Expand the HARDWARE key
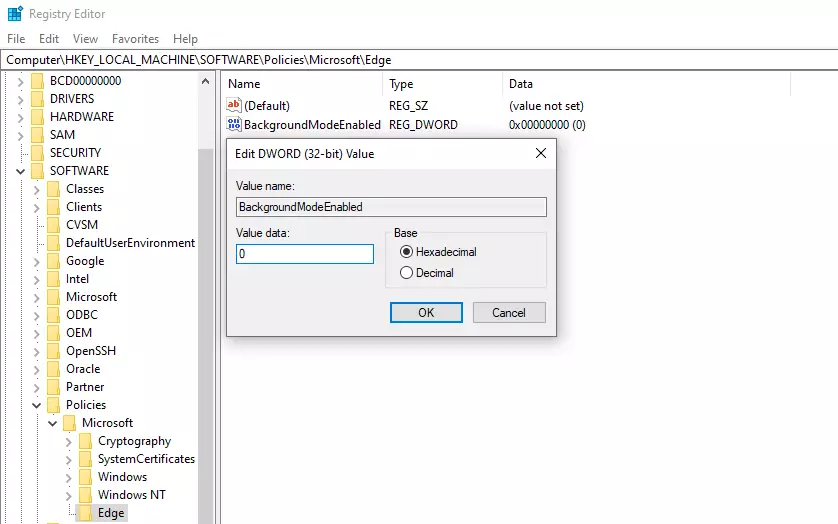The image size is (838, 524). (x=20, y=118)
